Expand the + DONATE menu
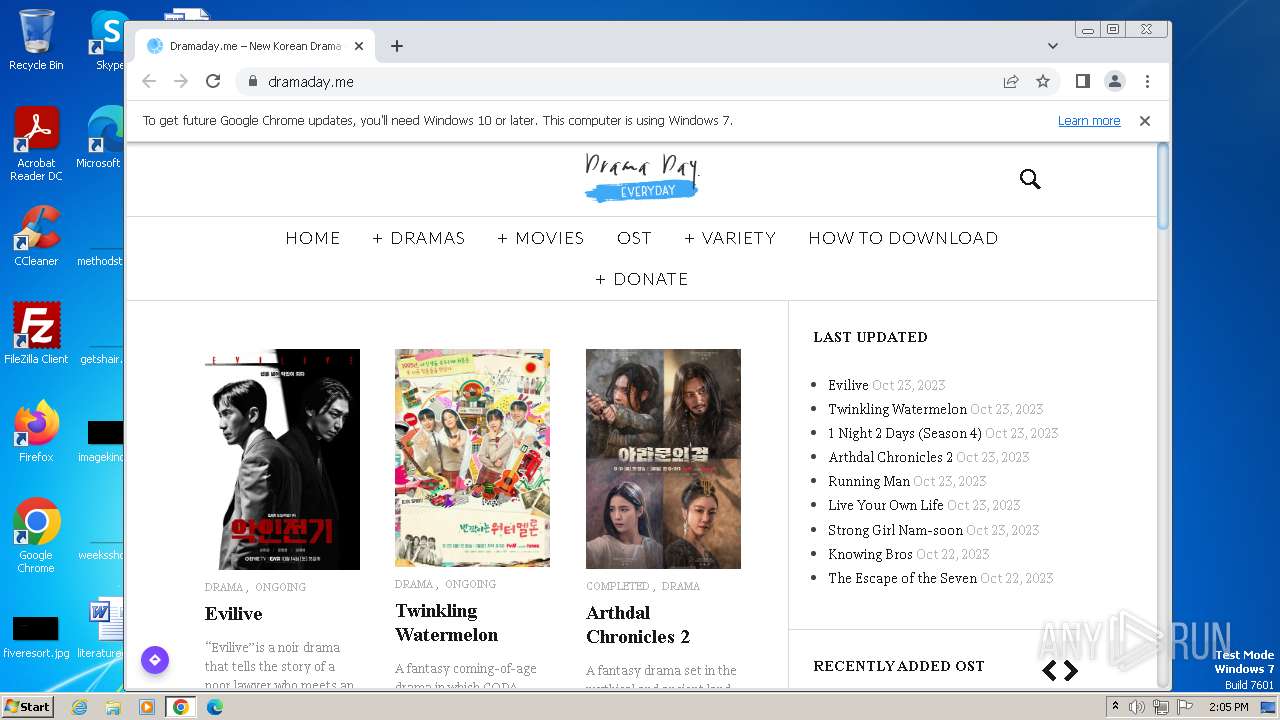The image size is (1280, 720). click(x=642, y=279)
